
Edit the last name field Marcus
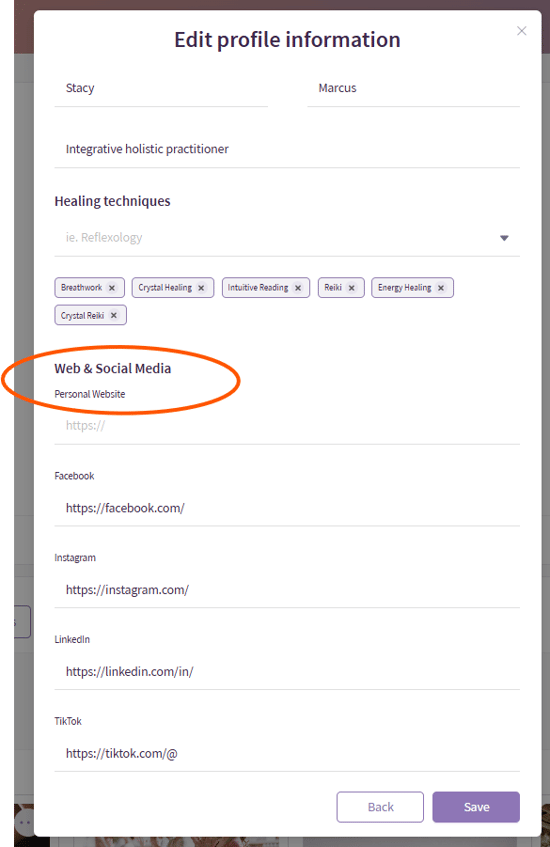[413, 89]
